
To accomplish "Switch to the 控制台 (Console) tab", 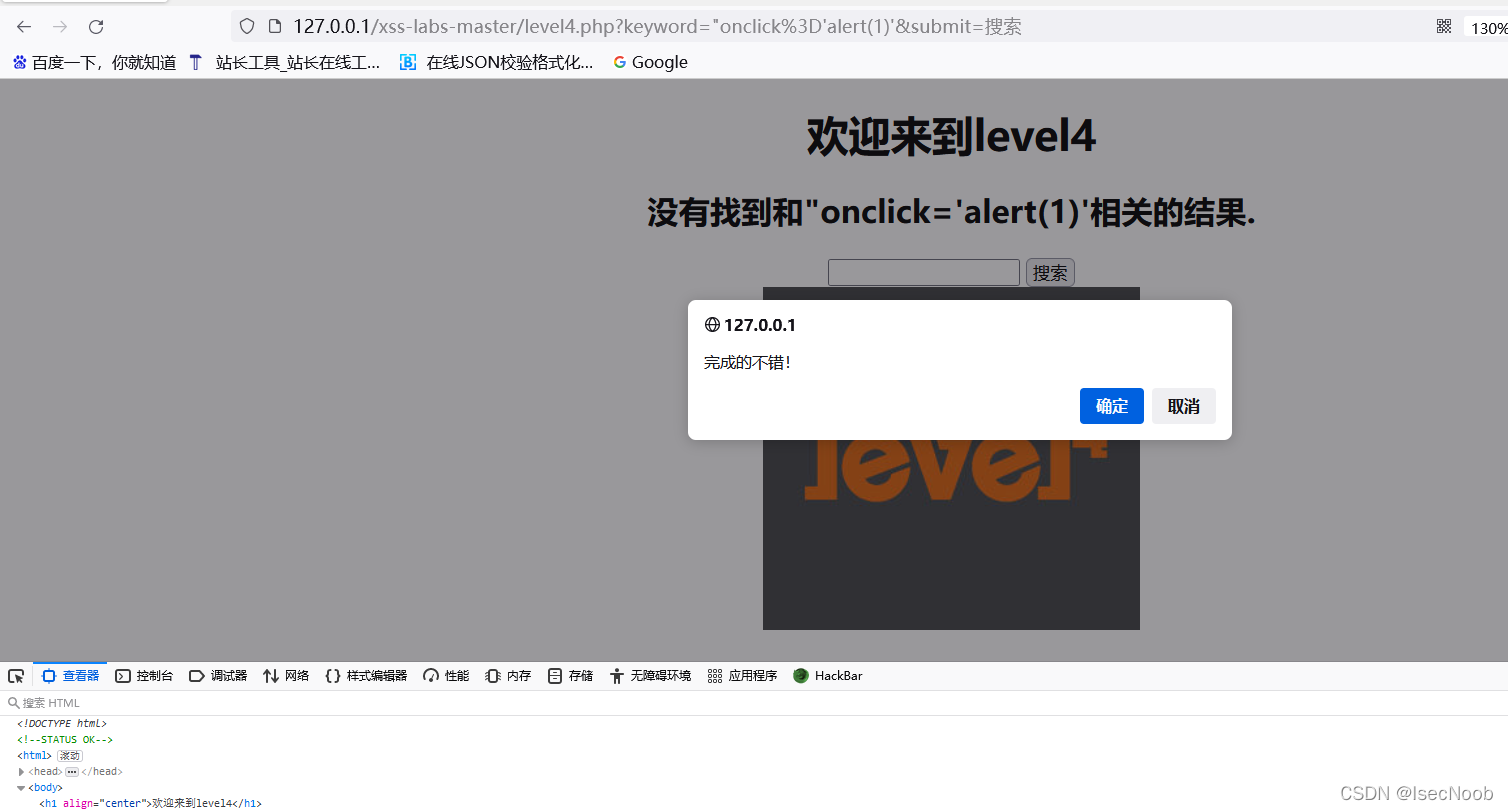I will (144, 675).
